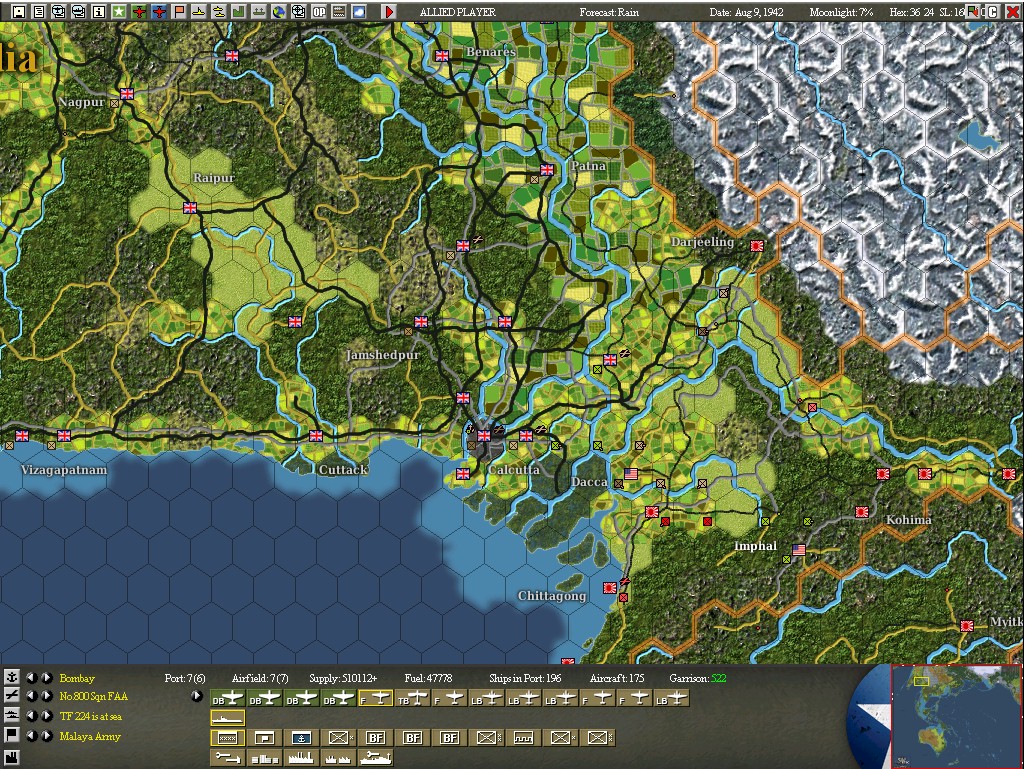Click the green industry chart toolbar icon

pos(239,11)
